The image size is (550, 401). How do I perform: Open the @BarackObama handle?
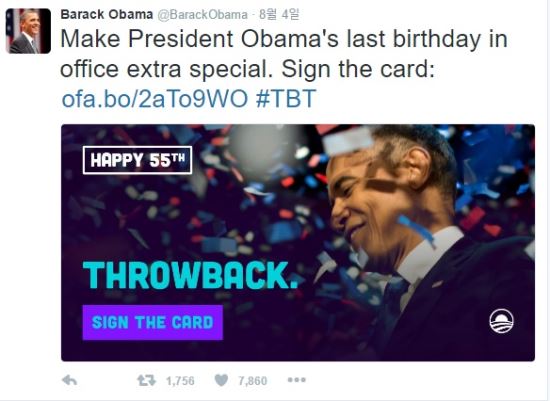[202, 15]
